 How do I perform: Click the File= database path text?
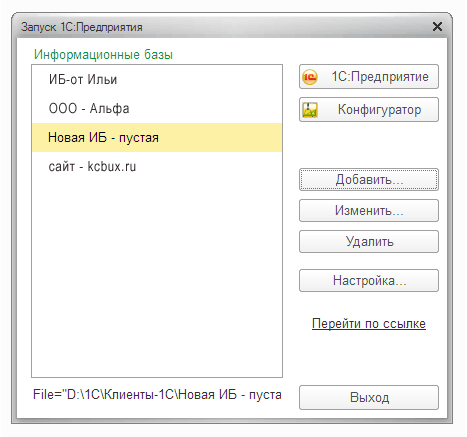tap(157, 395)
